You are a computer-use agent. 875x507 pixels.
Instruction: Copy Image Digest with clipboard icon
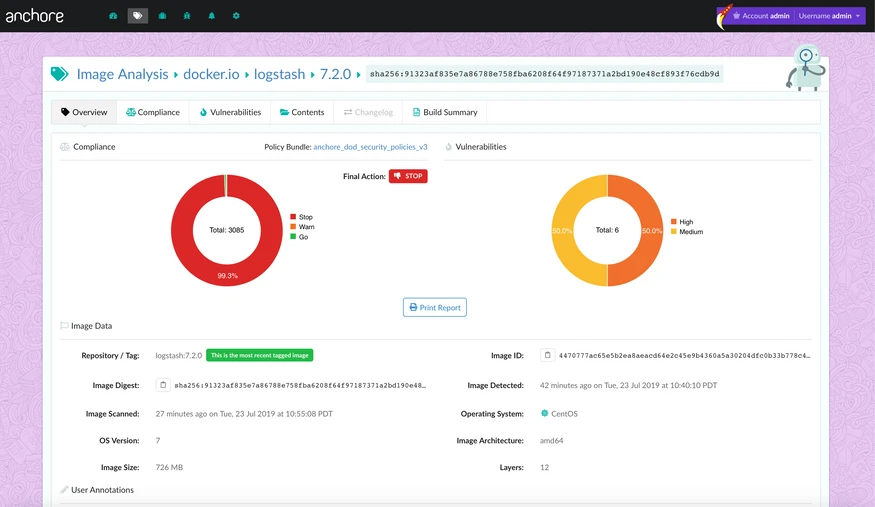tap(163, 385)
